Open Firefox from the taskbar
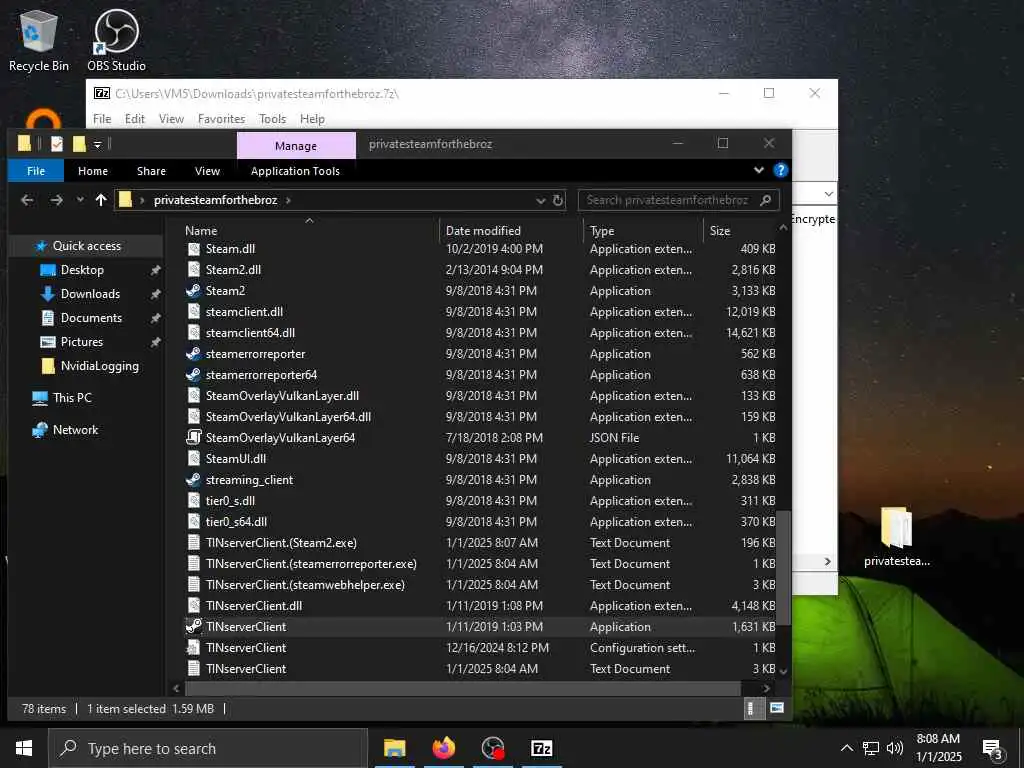This screenshot has height=768, width=1024. tap(443, 748)
